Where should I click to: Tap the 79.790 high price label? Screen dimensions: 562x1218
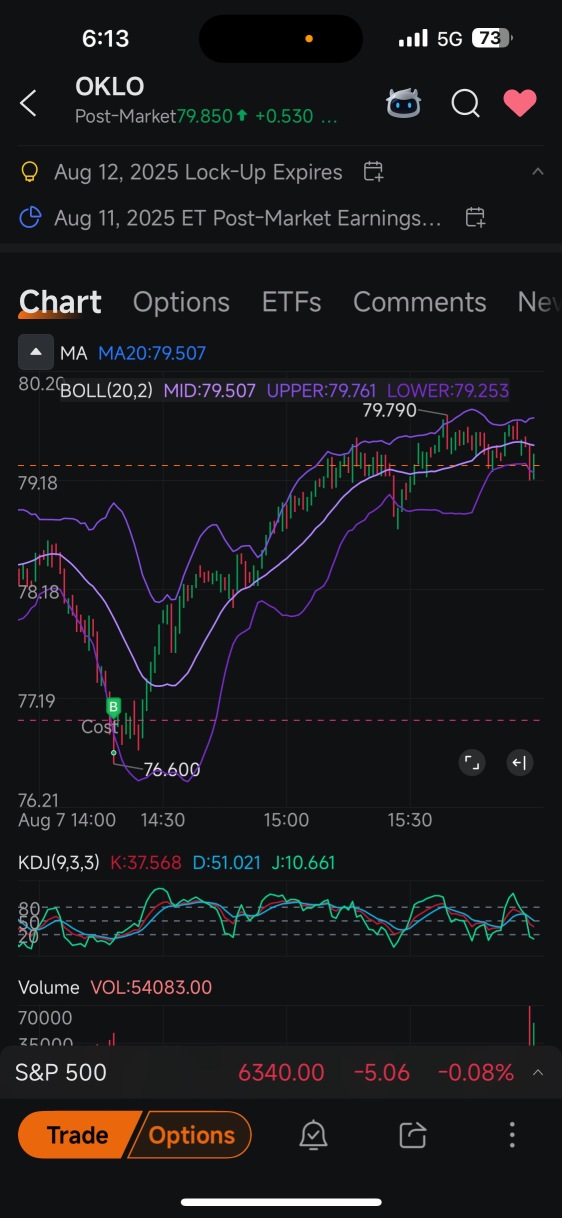389,410
